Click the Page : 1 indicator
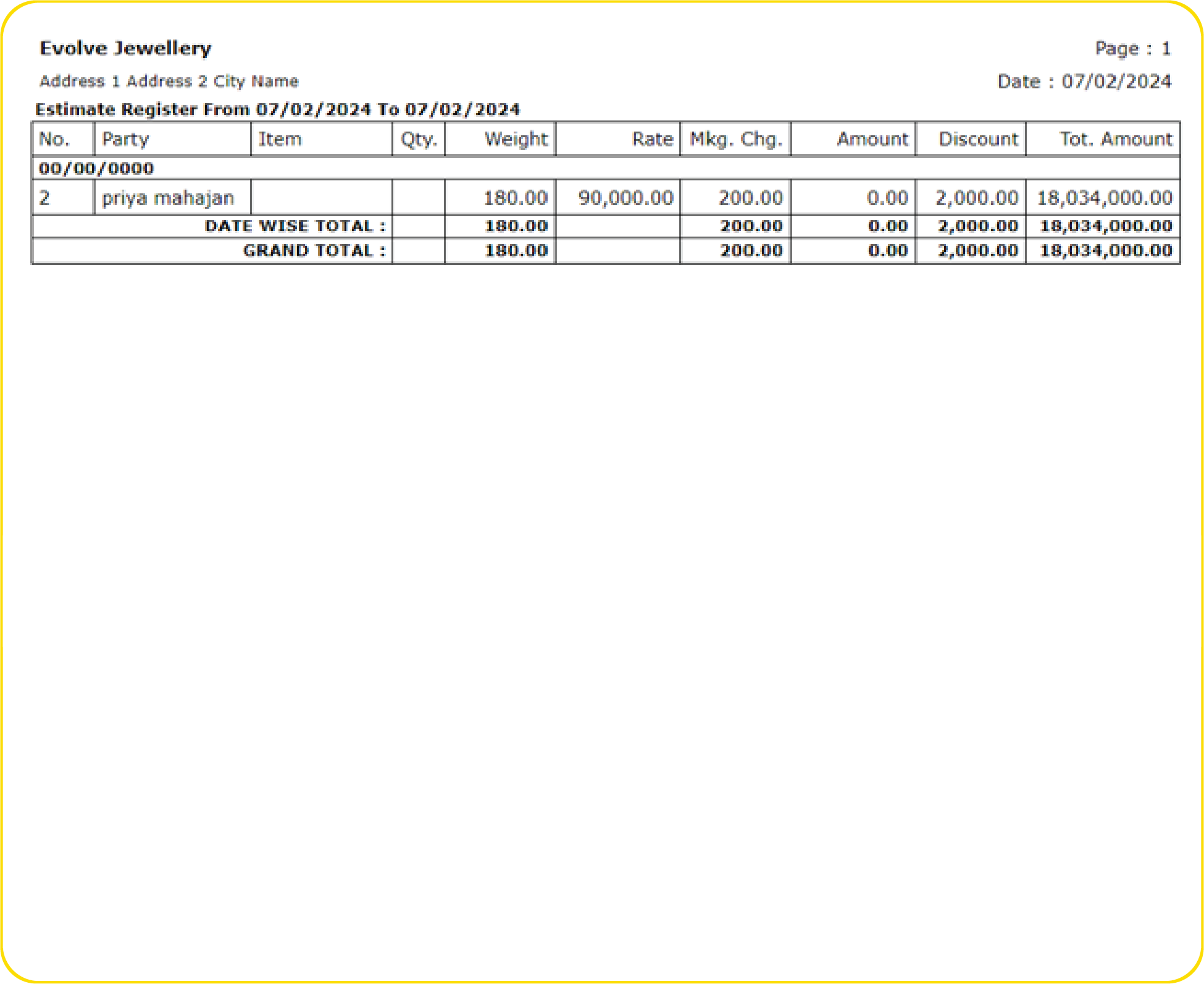The image size is (1204, 984). (1132, 48)
